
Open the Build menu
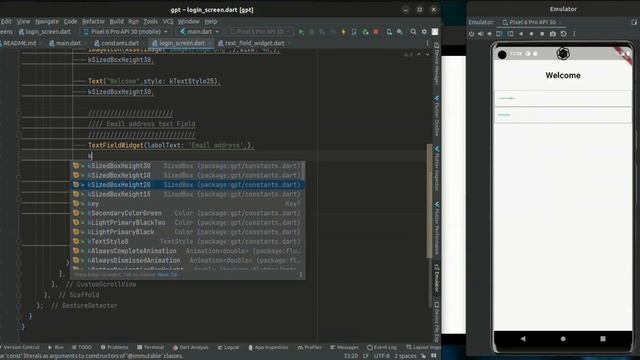[116, 21]
